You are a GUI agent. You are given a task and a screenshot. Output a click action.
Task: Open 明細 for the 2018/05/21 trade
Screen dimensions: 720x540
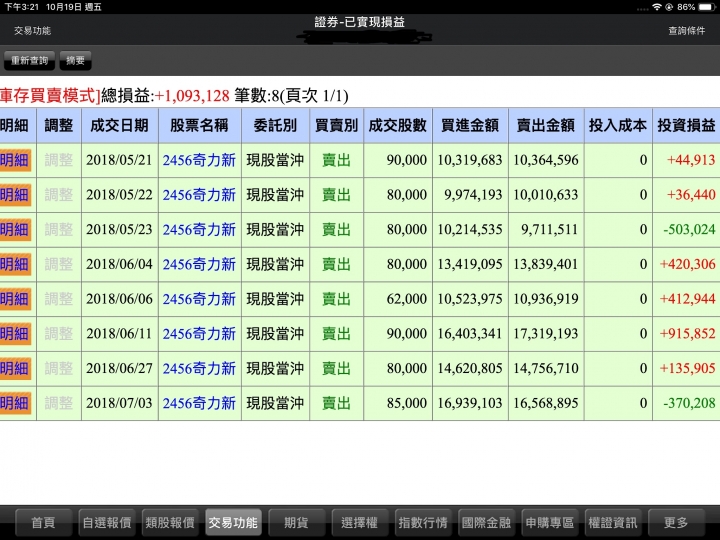(x=15, y=160)
